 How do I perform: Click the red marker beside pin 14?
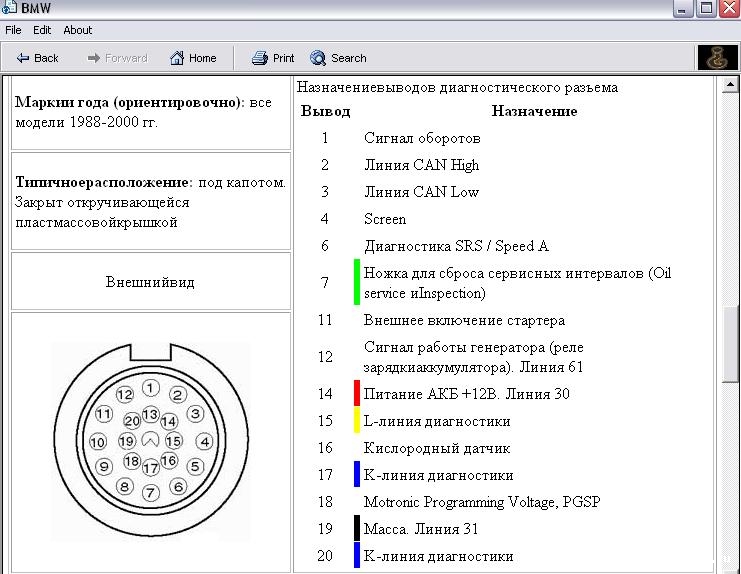[x=356, y=393]
